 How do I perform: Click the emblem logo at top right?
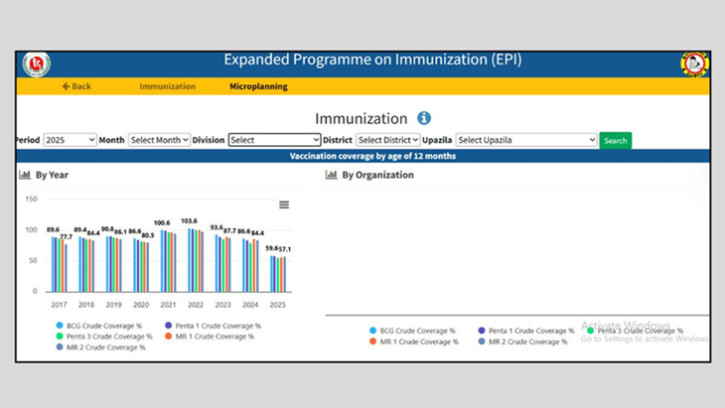[x=694, y=64]
